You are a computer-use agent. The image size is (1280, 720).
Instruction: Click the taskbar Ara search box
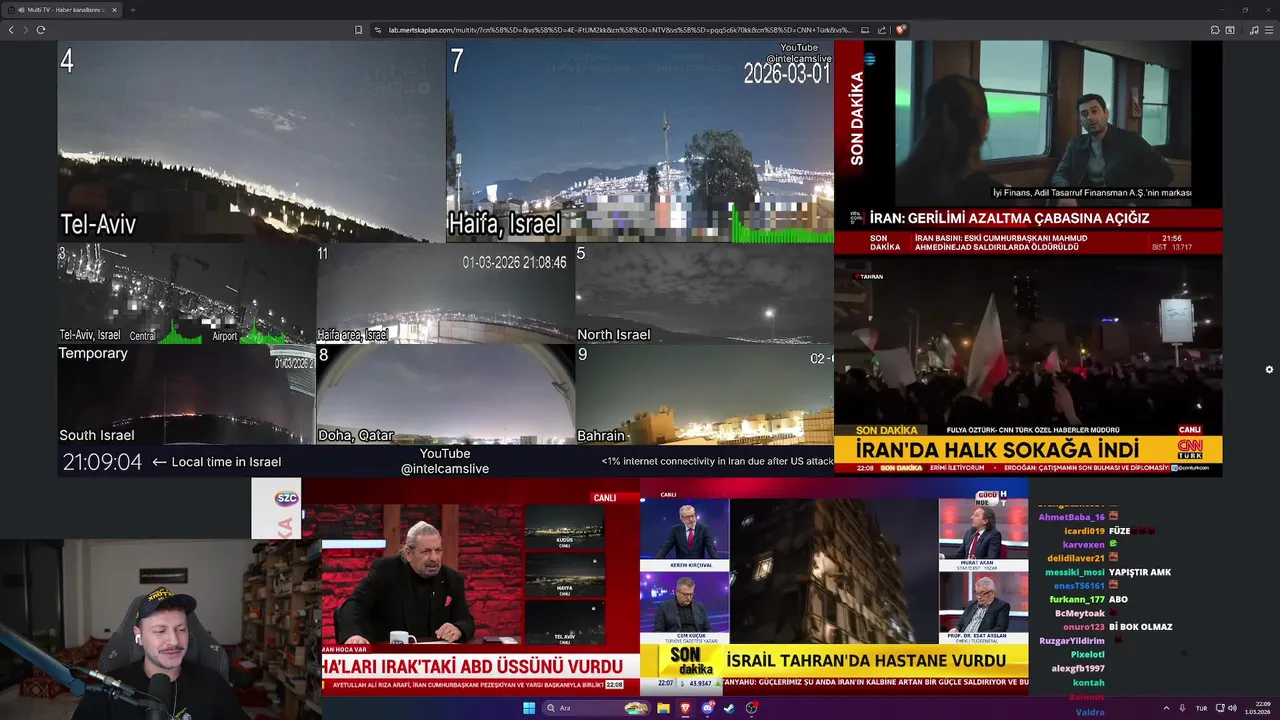pyautogui.click(x=596, y=708)
